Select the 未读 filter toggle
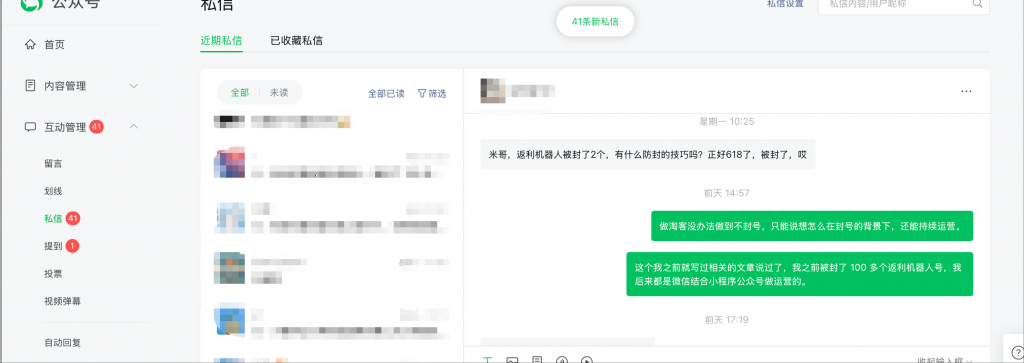Viewport: 1024px width, 363px height. (x=279, y=93)
